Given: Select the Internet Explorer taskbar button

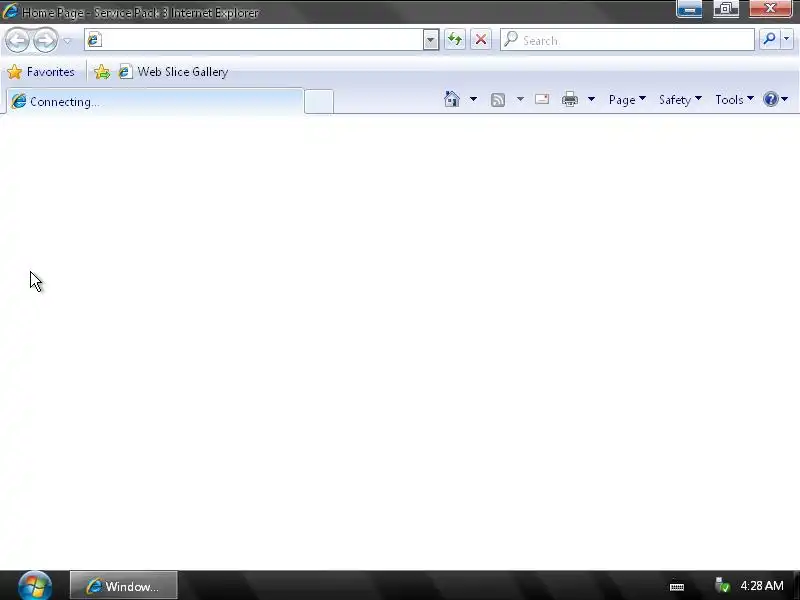Looking at the screenshot, I should (123, 586).
